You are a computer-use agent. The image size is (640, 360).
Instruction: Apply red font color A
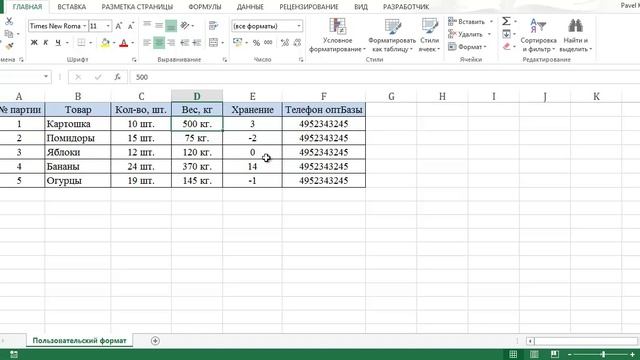tap(124, 42)
